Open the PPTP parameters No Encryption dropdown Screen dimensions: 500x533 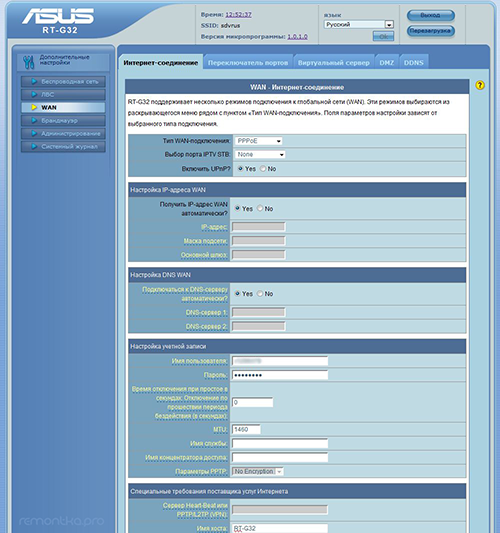258,471
